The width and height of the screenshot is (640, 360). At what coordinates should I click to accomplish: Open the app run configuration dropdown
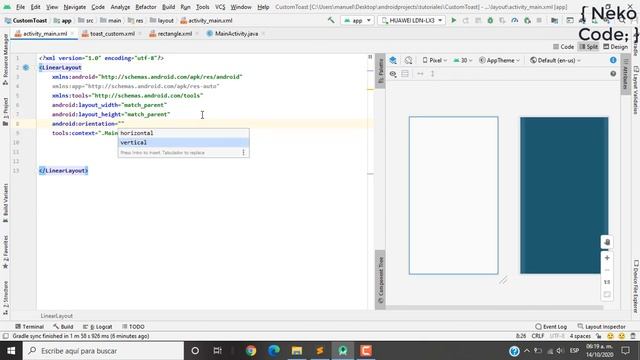(358, 20)
